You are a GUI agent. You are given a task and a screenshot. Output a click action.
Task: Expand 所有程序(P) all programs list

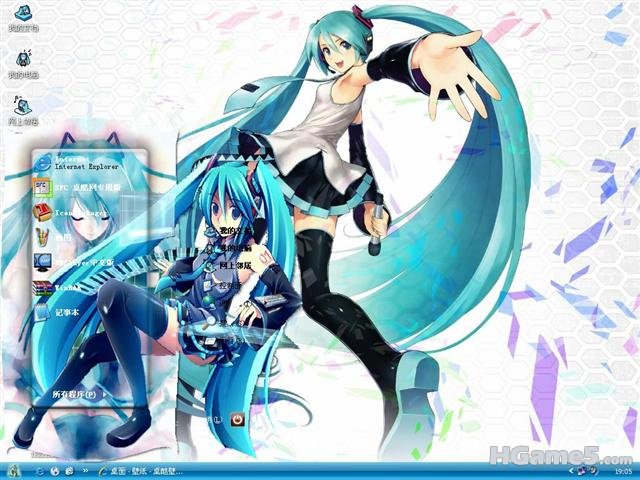click(x=79, y=394)
